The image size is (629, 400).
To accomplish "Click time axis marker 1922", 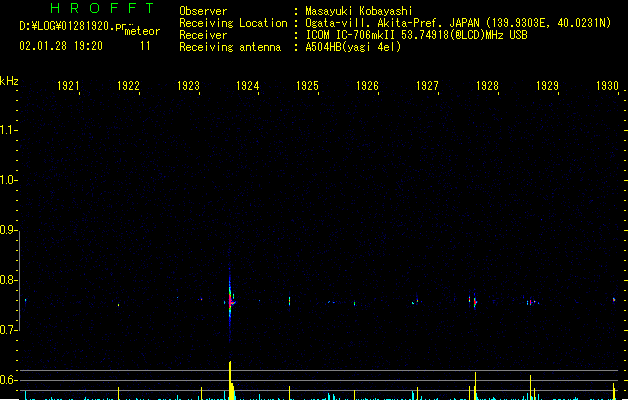I will point(128,86).
